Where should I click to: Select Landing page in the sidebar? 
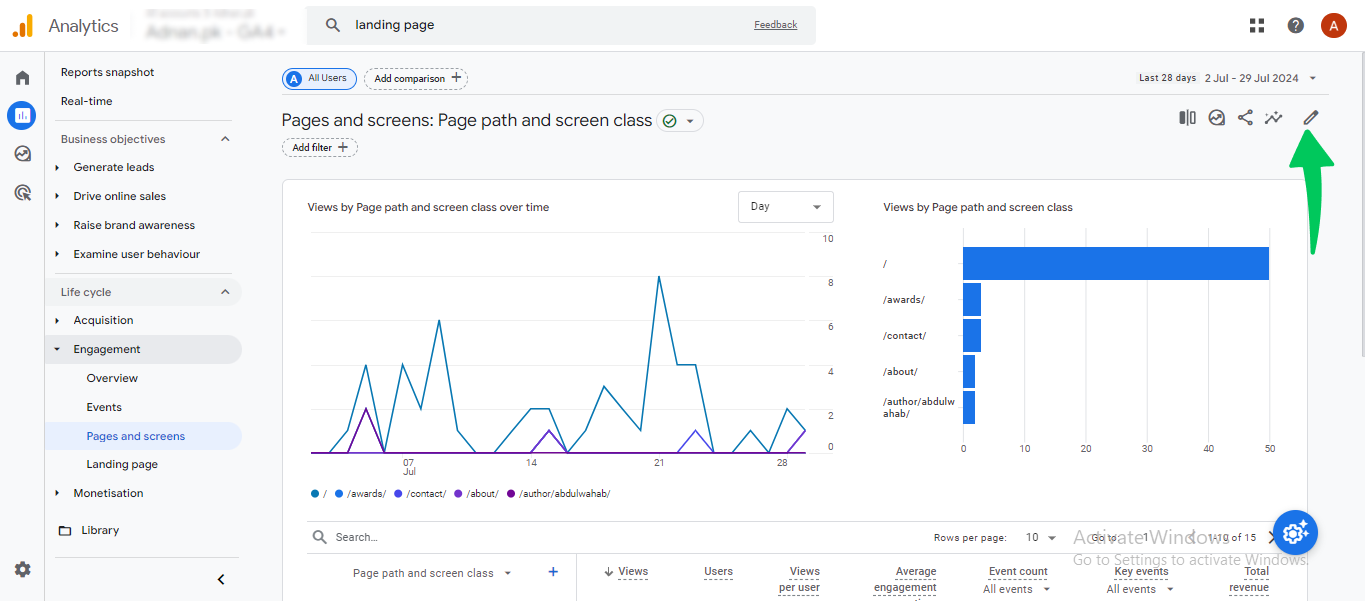click(122, 464)
